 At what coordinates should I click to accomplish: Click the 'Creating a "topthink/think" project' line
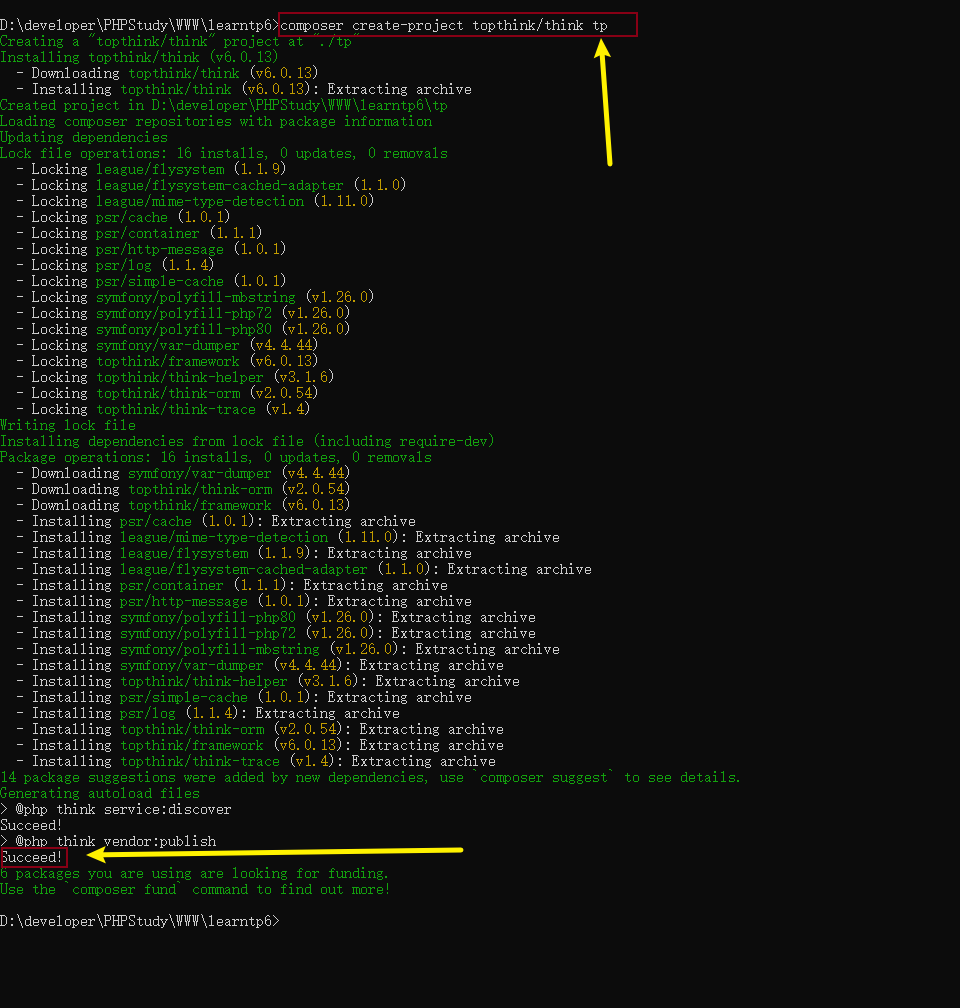(x=176, y=42)
